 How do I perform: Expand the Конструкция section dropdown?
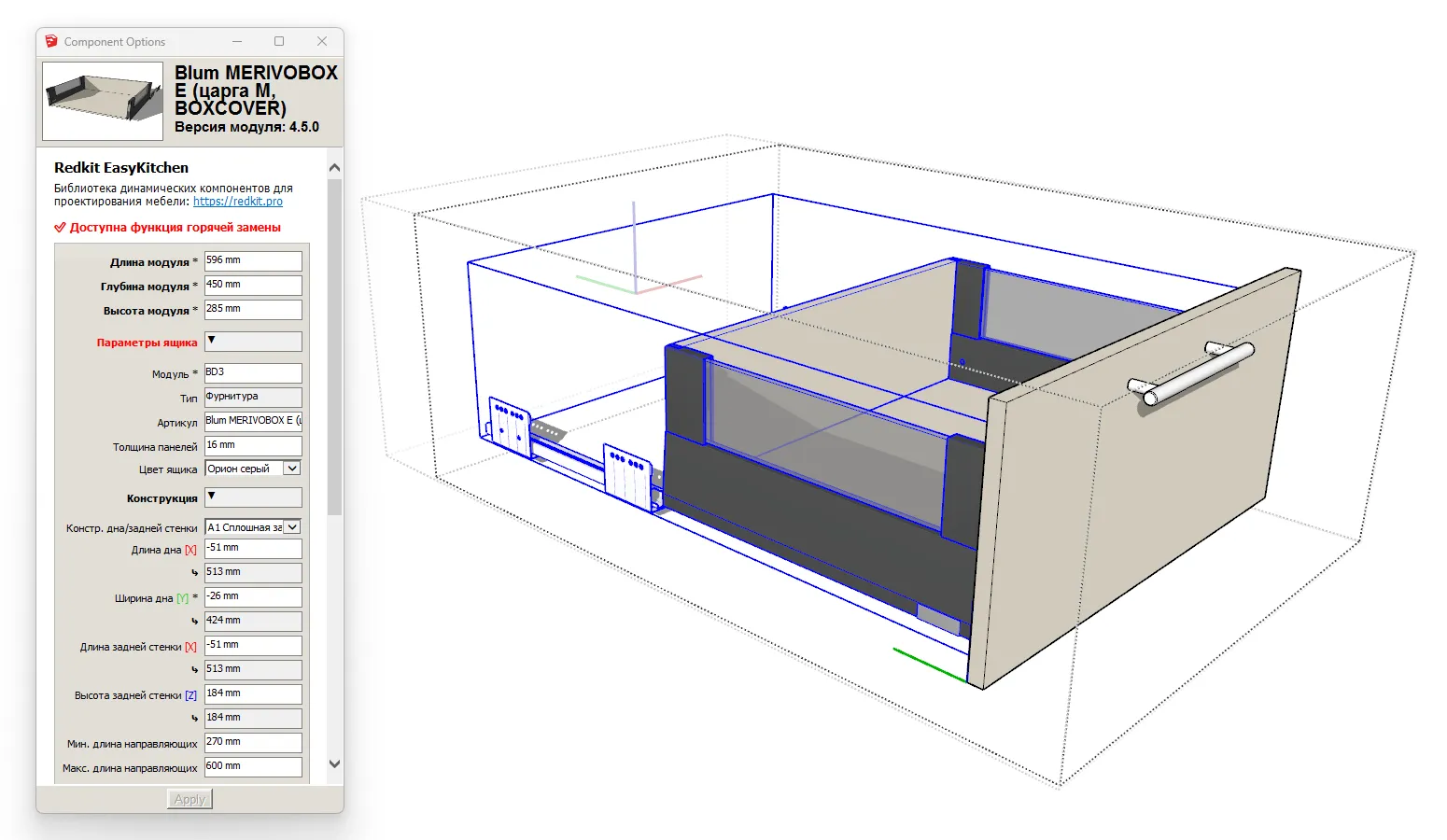click(x=253, y=497)
